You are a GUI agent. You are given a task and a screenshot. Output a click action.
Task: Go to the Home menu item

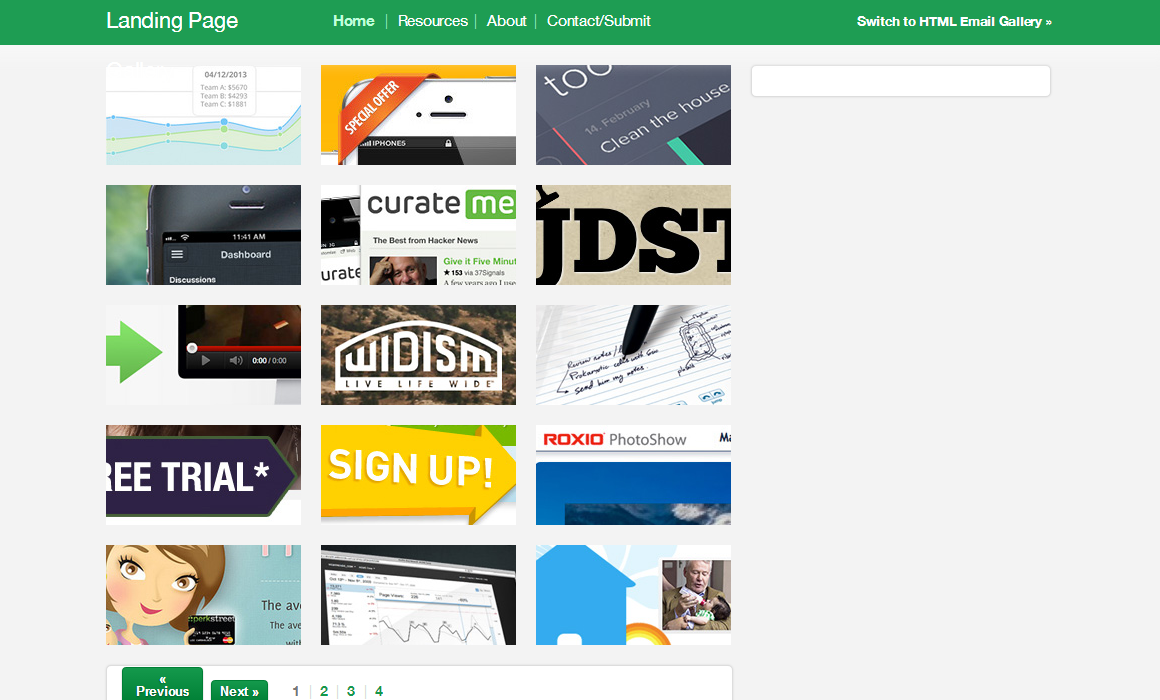point(354,21)
